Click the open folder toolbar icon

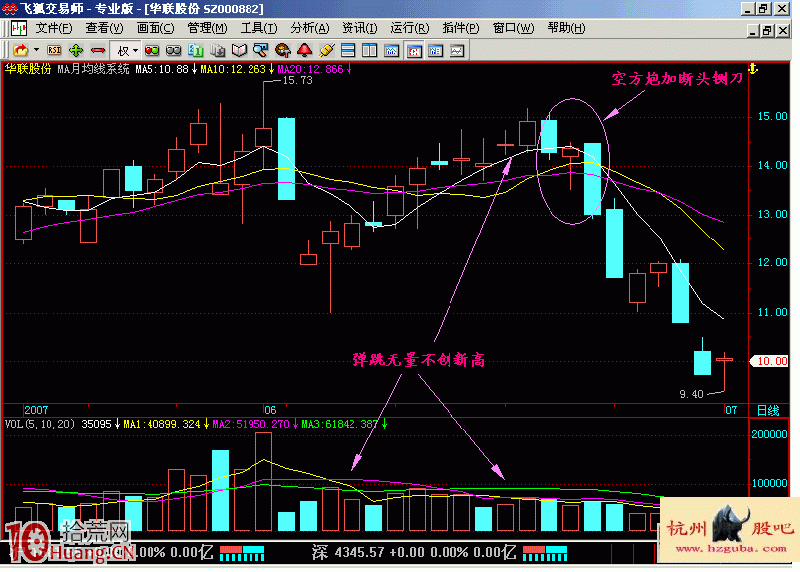click(x=20, y=51)
